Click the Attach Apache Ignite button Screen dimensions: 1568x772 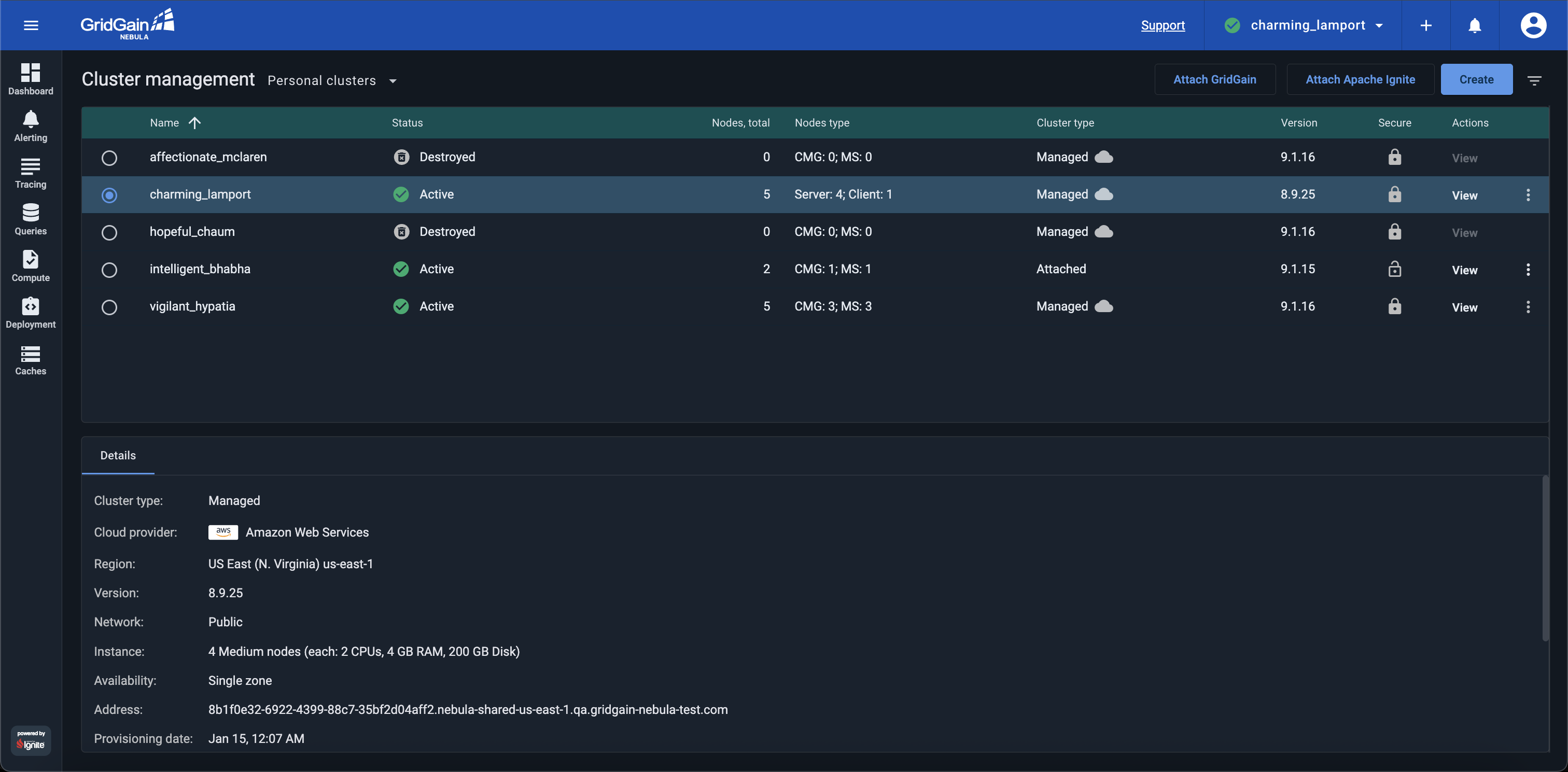pos(1361,79)
